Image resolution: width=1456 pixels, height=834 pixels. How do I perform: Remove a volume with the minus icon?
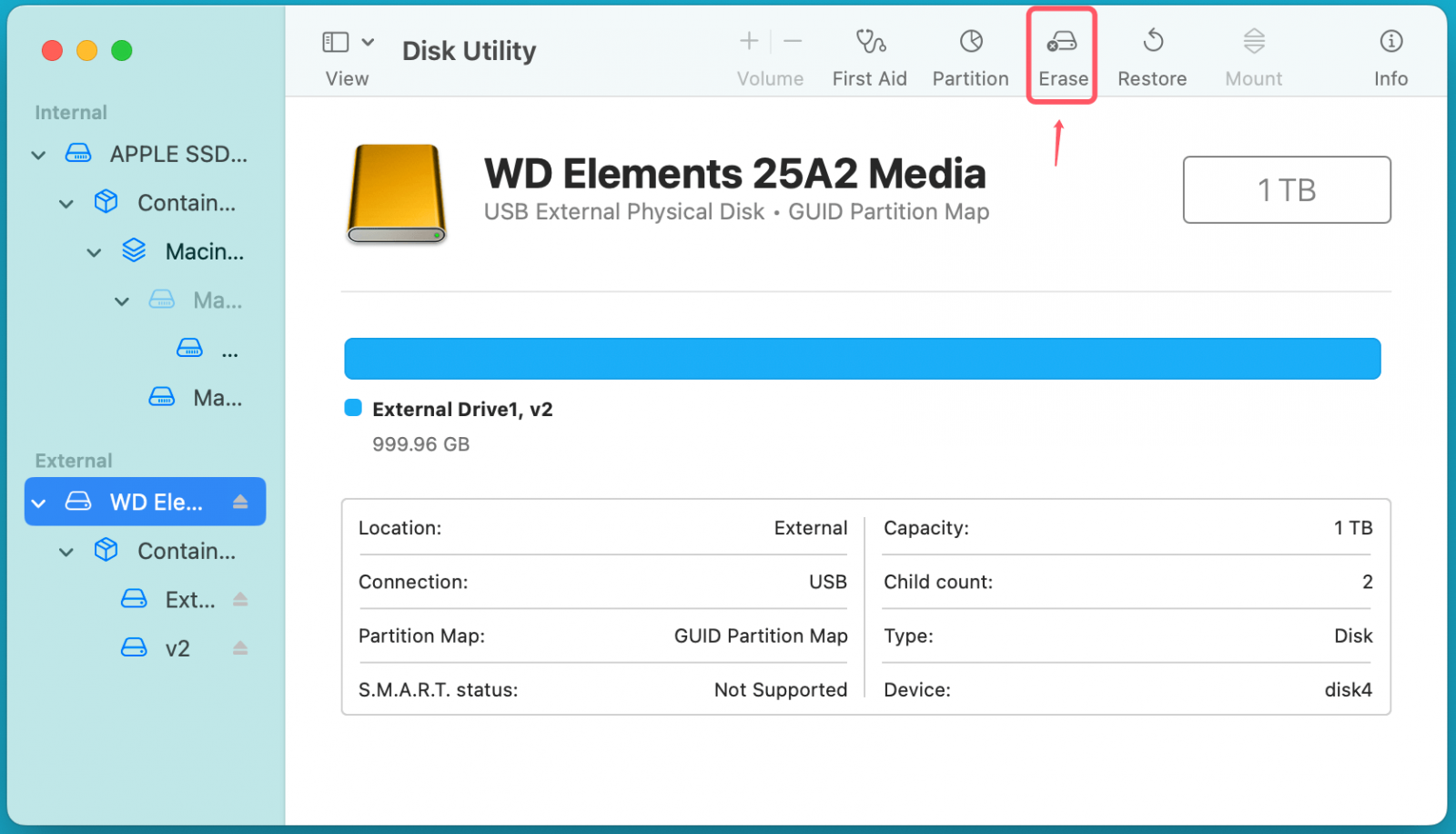point(793,41)
